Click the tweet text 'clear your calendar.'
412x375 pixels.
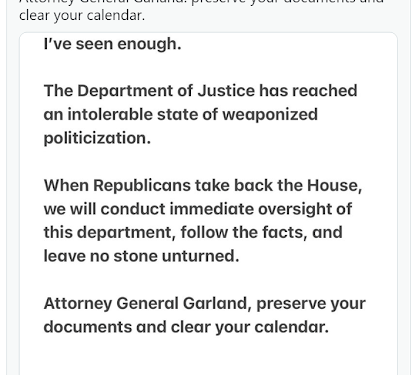coord(82,16)
